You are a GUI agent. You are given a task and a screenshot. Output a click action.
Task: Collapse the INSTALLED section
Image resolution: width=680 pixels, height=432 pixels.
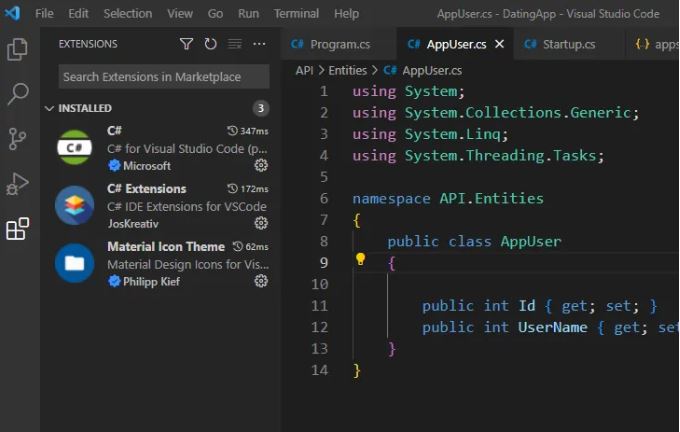[x=49, y=108]
